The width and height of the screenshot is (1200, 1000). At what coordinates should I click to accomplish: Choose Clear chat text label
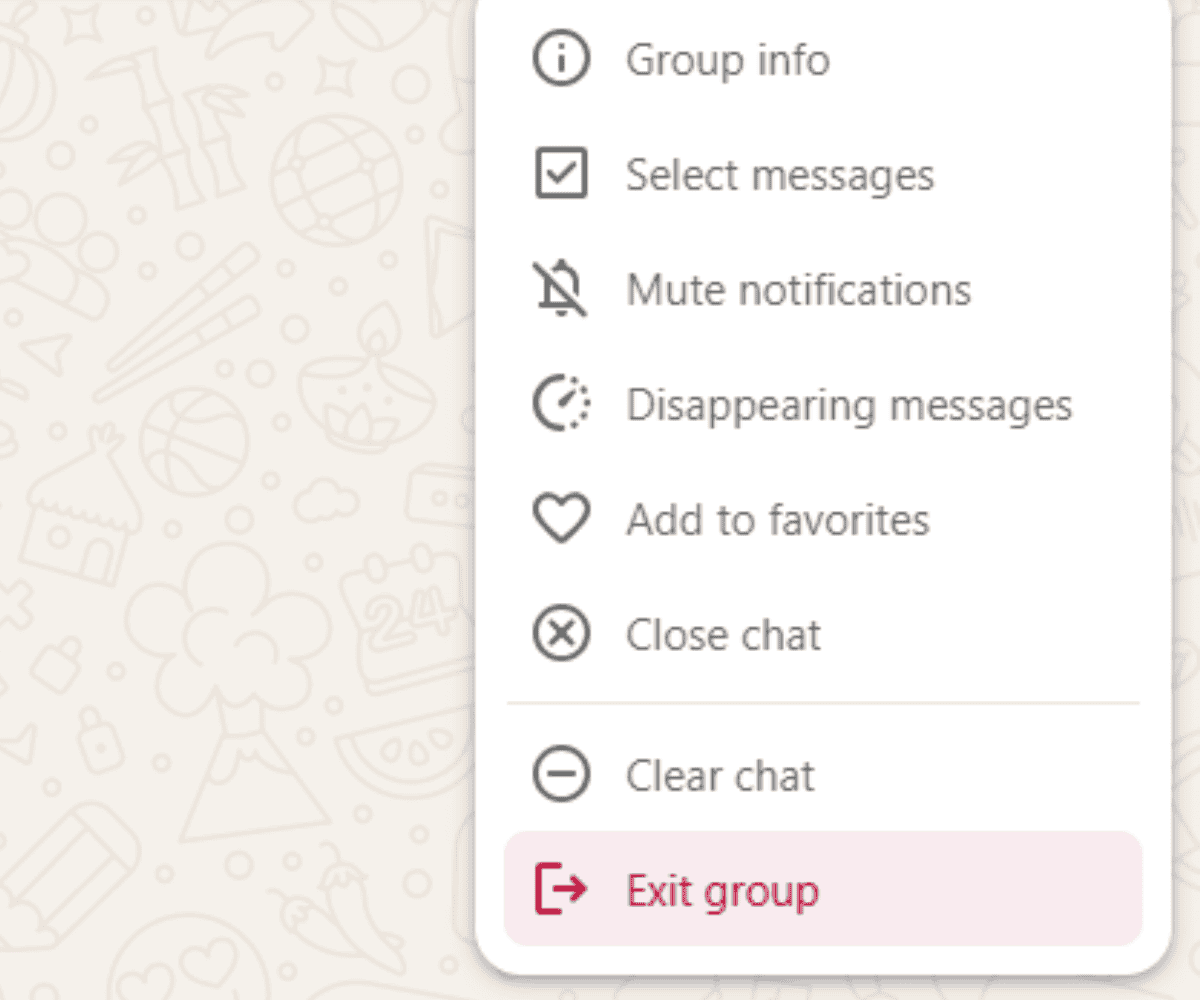pyautogui.click(x=720, y=776)
